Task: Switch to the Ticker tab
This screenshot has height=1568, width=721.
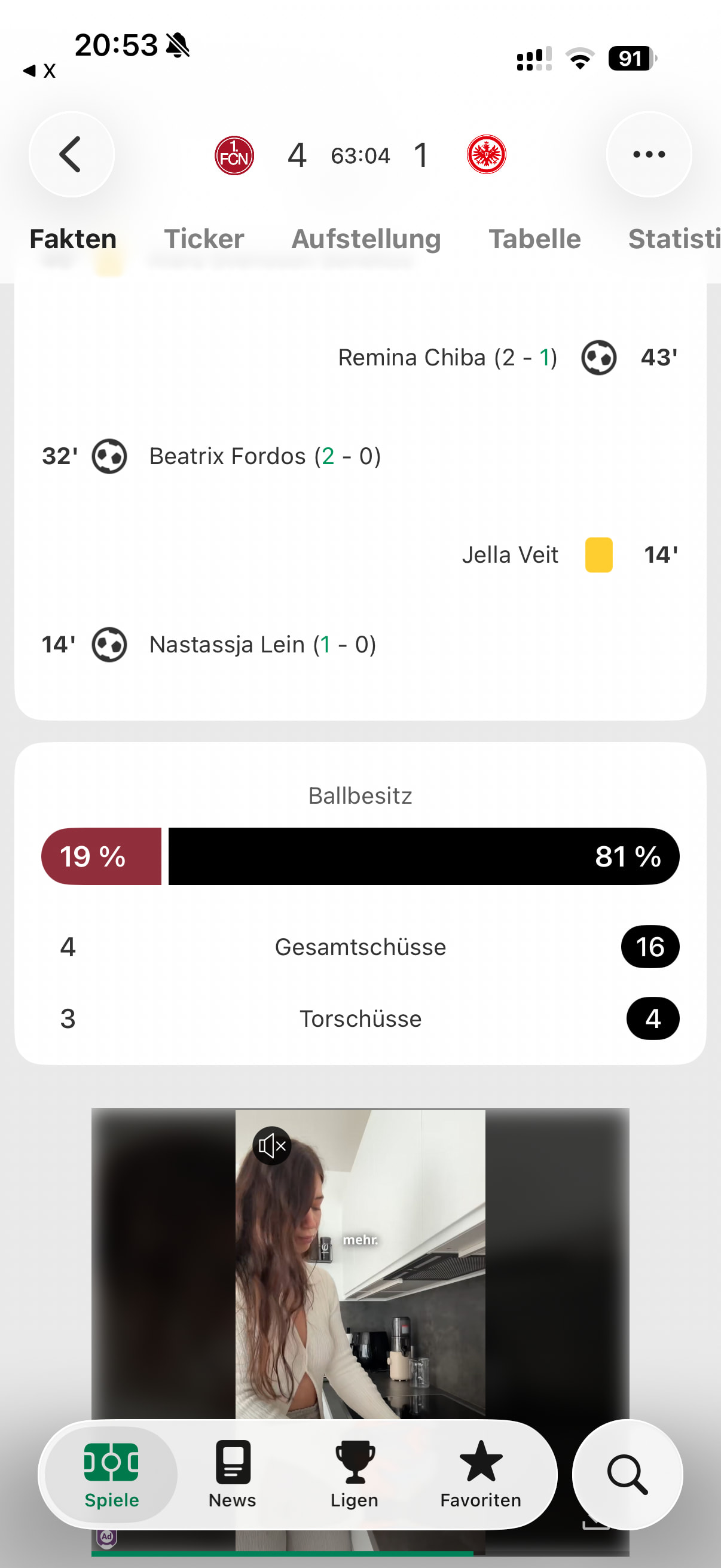Action: (x=204, y=239)
